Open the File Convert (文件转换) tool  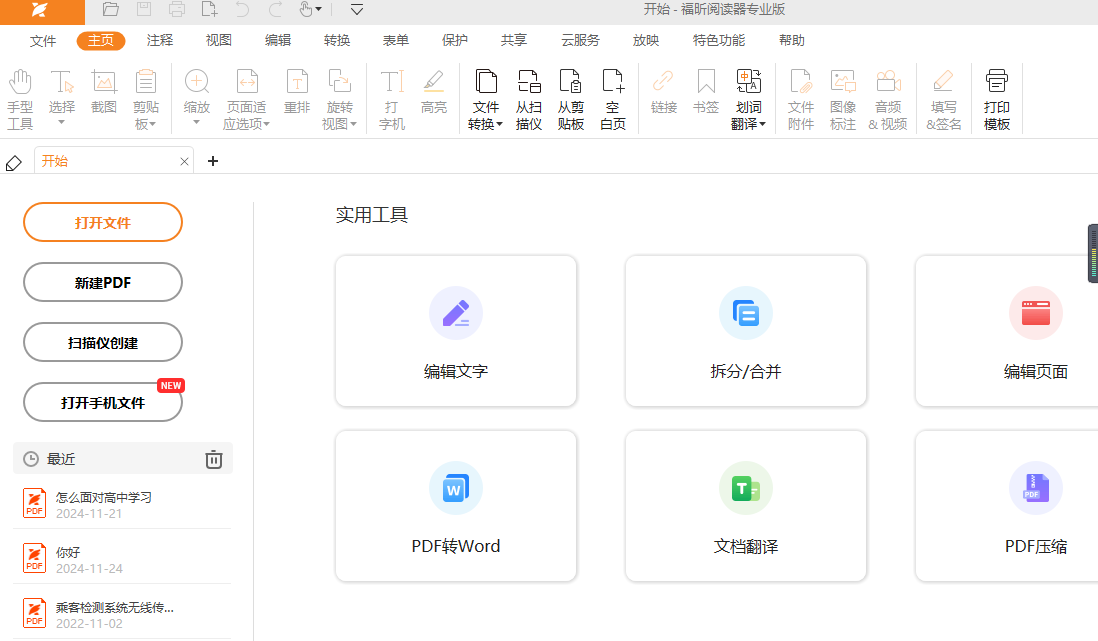click(x=485, y=99)
